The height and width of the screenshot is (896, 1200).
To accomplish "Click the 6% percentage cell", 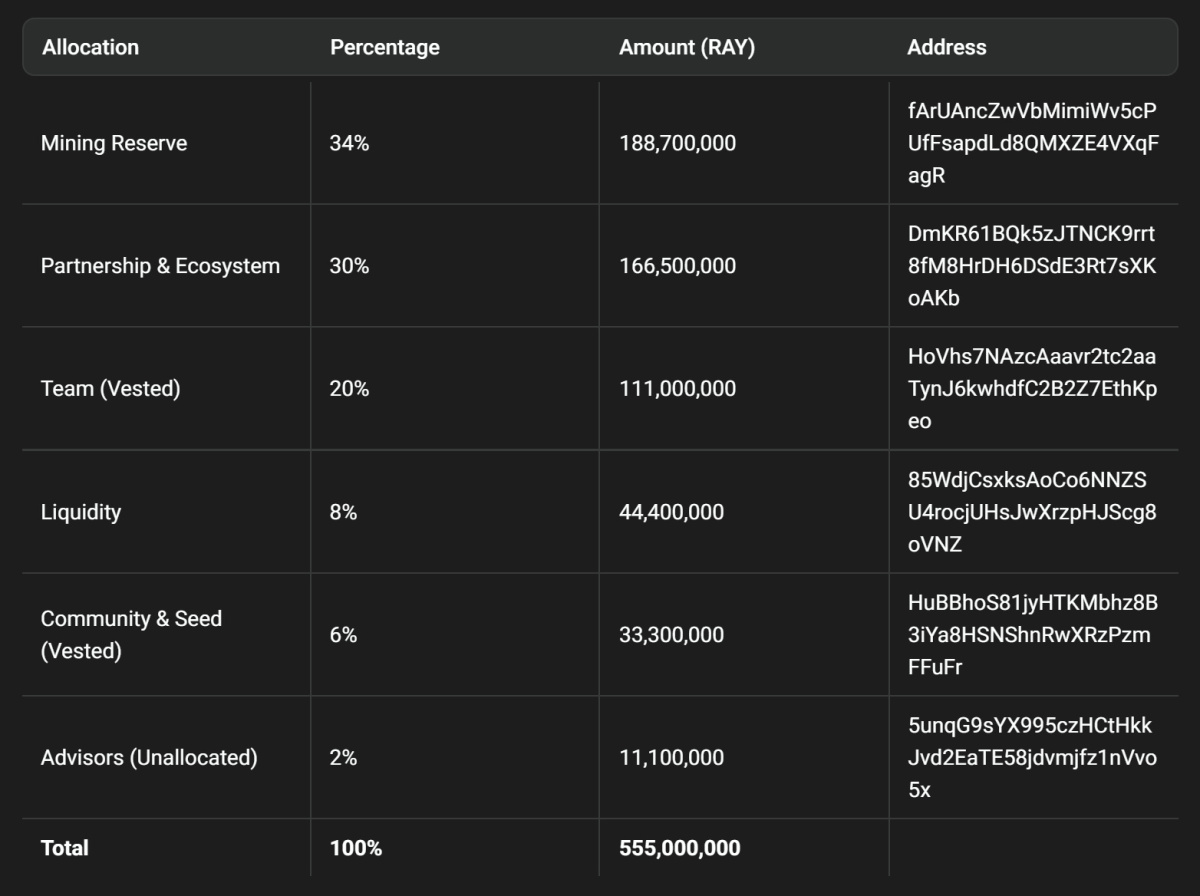I will tap(343, 634).
